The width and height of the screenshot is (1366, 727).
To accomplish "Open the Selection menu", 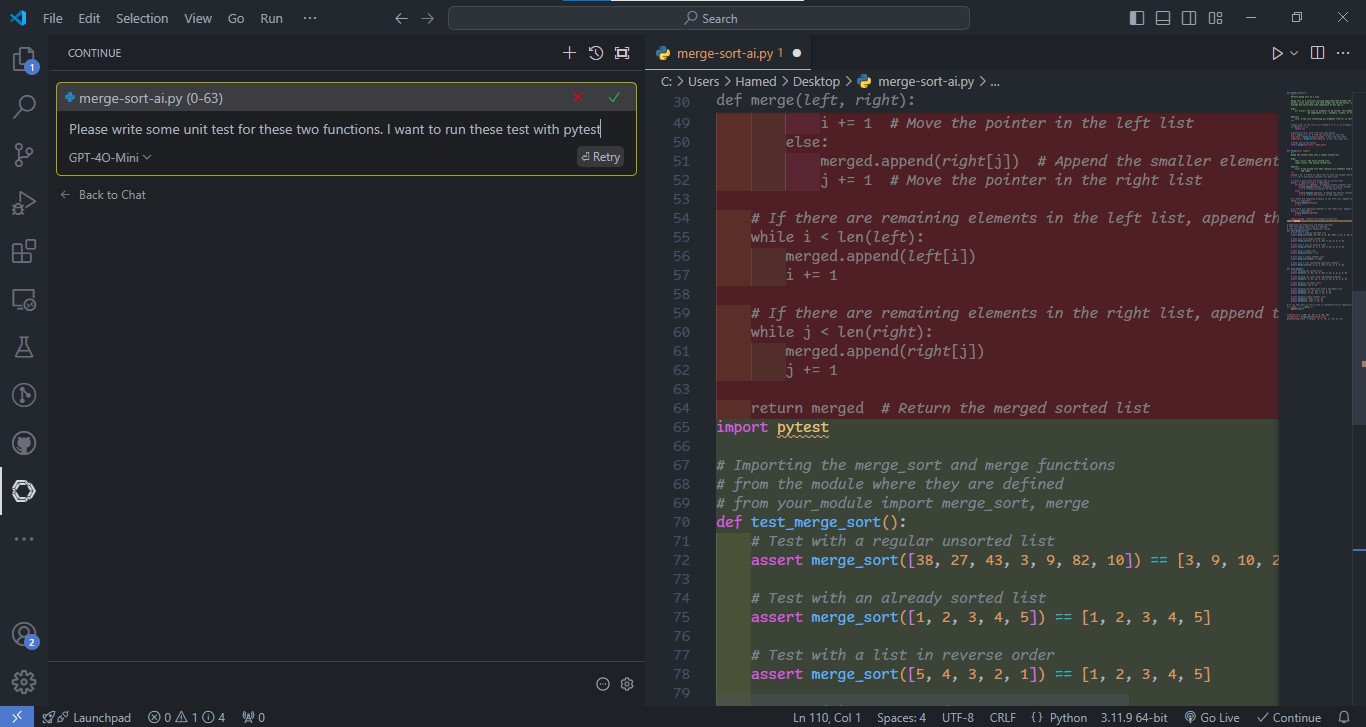I will coord(142,18).
